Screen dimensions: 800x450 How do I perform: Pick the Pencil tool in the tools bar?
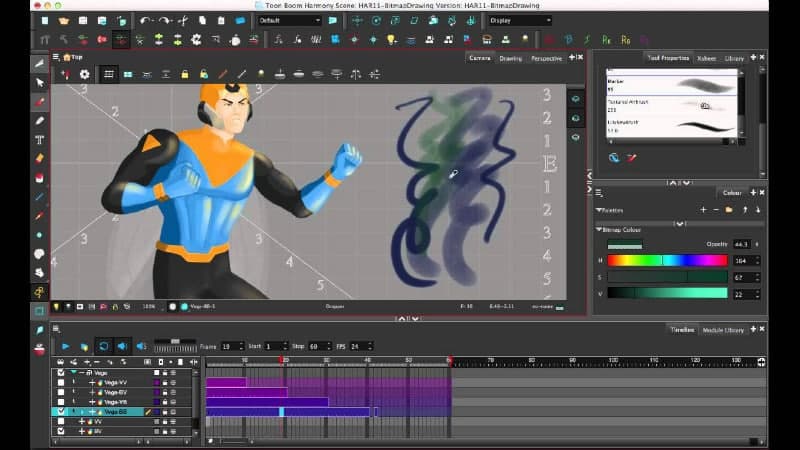pos(39,120)
